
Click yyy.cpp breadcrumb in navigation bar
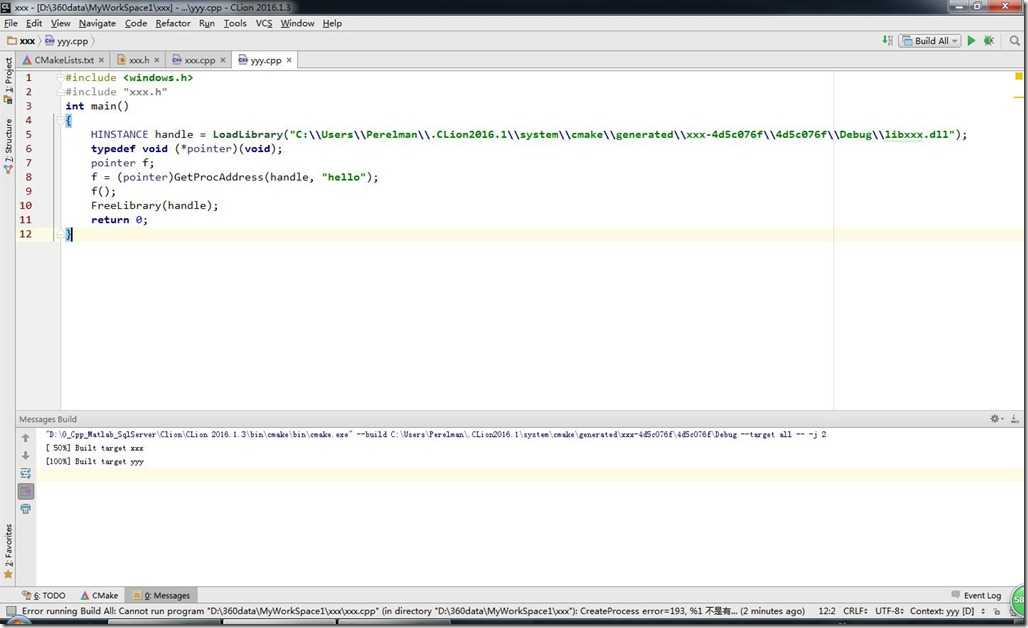pos(67,41)
